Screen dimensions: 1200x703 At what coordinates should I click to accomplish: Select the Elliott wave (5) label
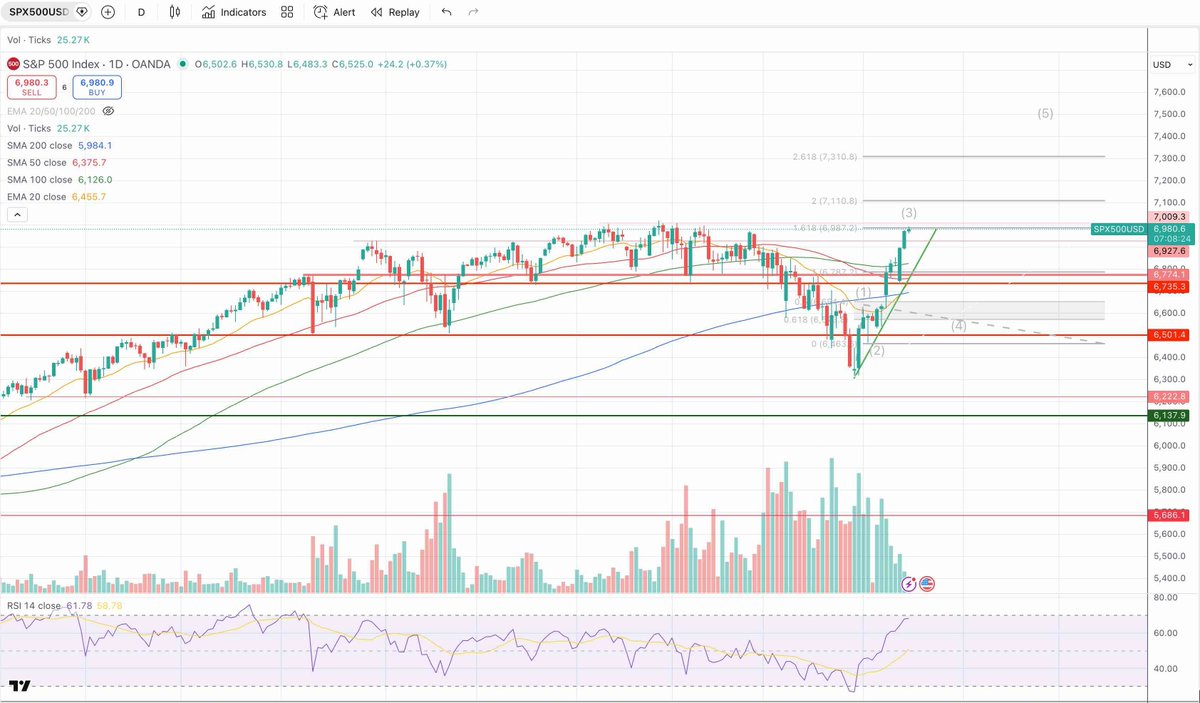point(1045,113)
